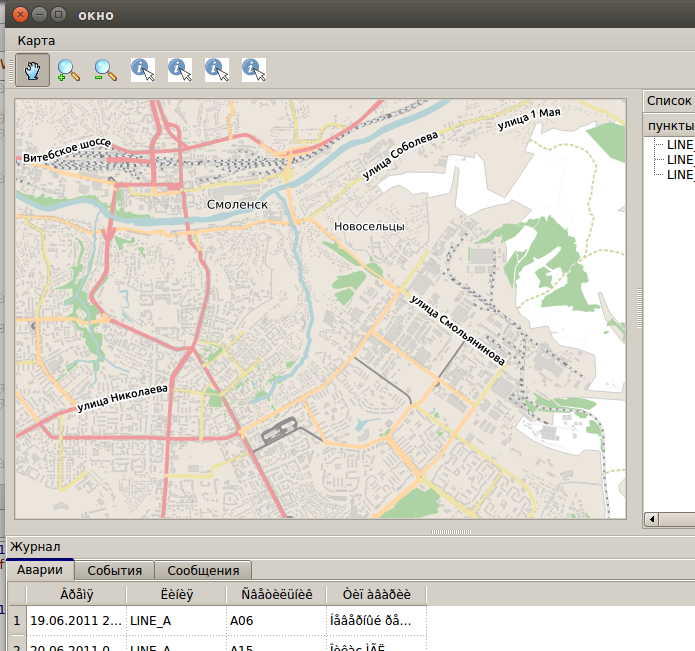695x651 pixels.
Task: Select row 1 header in journal table
Action: (16, 620)
